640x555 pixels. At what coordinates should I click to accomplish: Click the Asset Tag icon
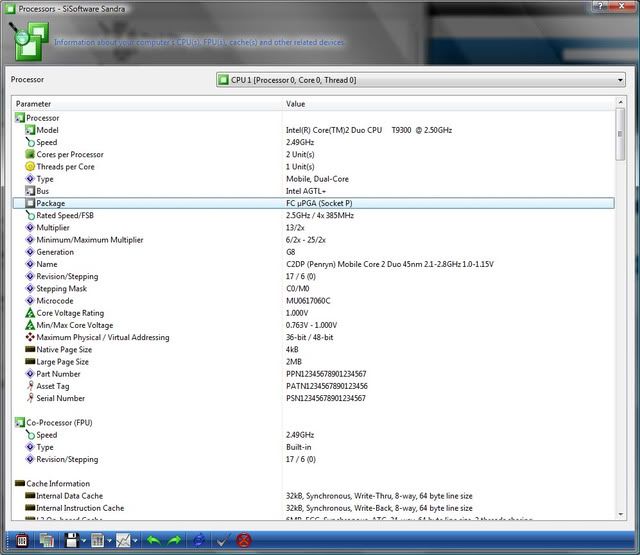(30, 386)
